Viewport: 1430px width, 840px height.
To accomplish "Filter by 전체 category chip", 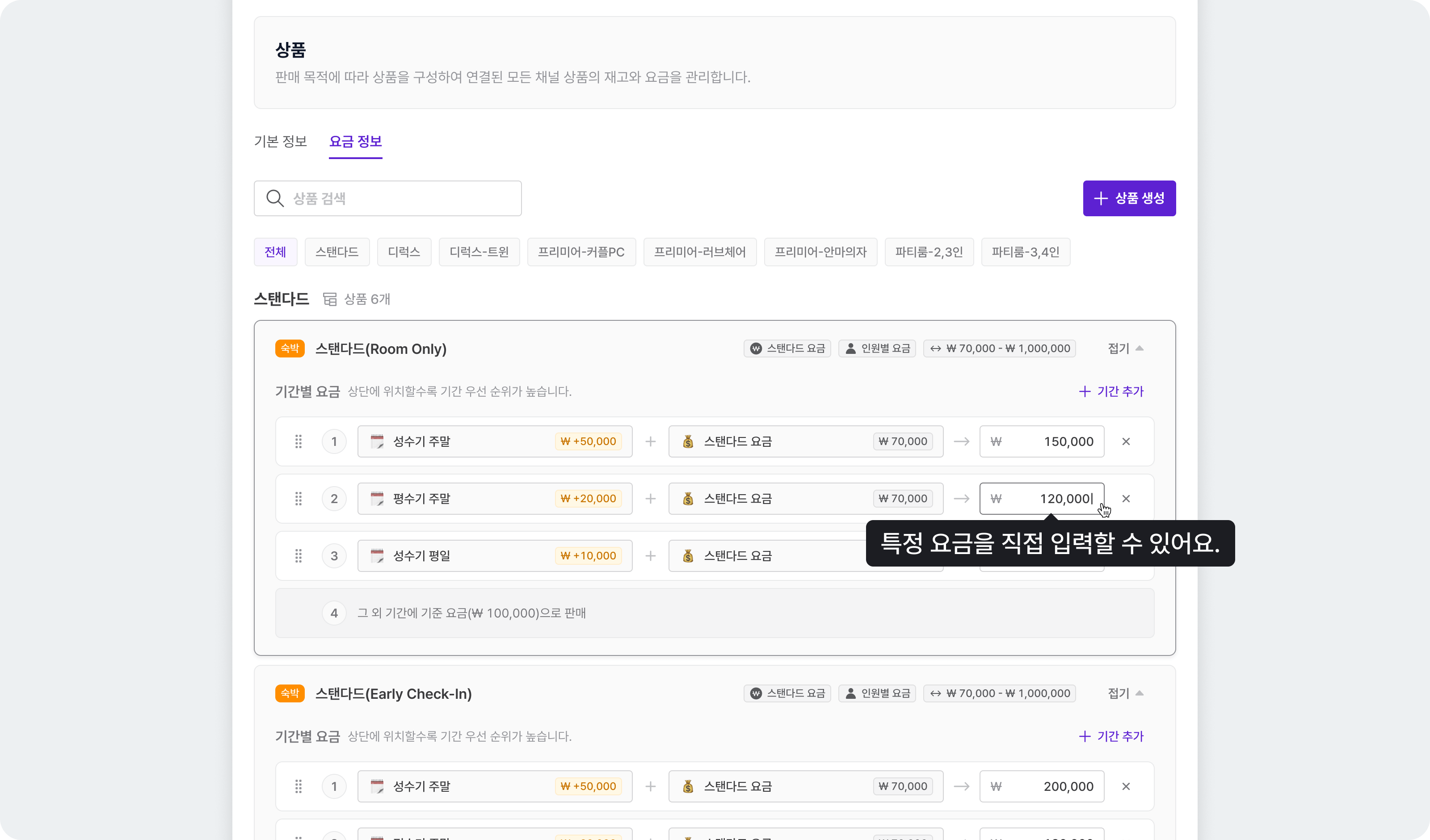I will point(275,252).
